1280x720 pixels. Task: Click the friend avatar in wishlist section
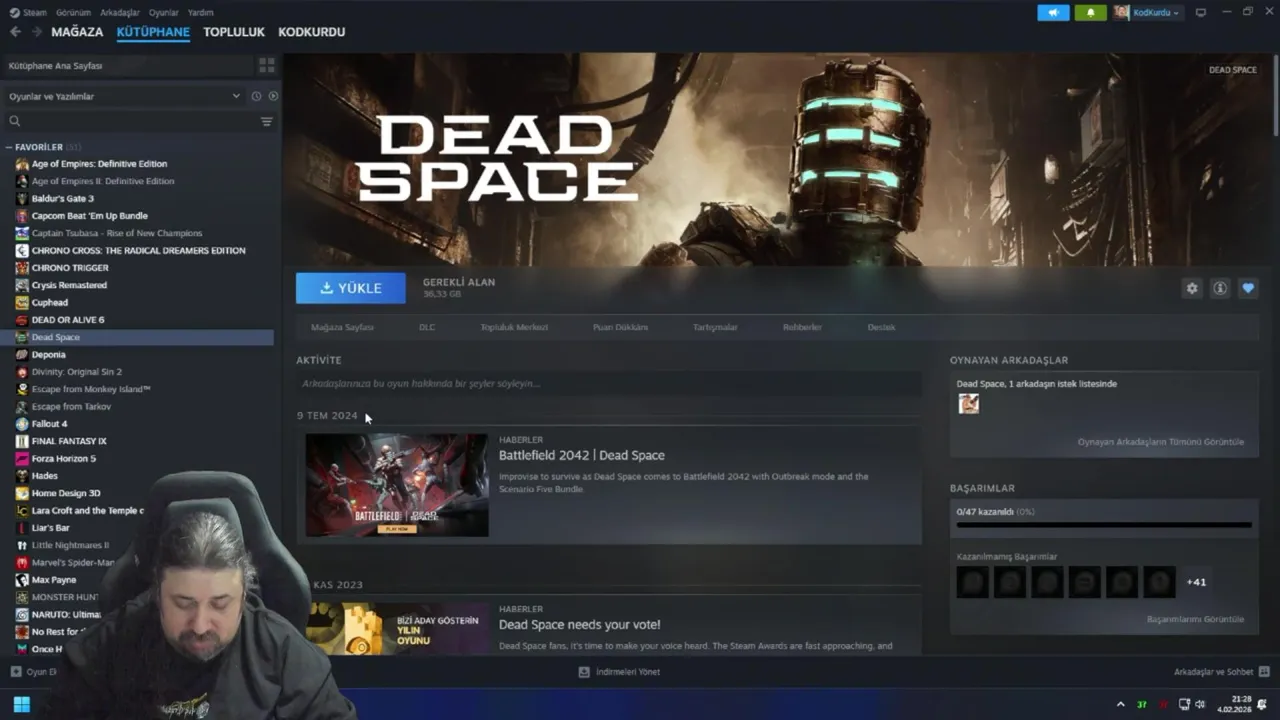tap(968, 403)
